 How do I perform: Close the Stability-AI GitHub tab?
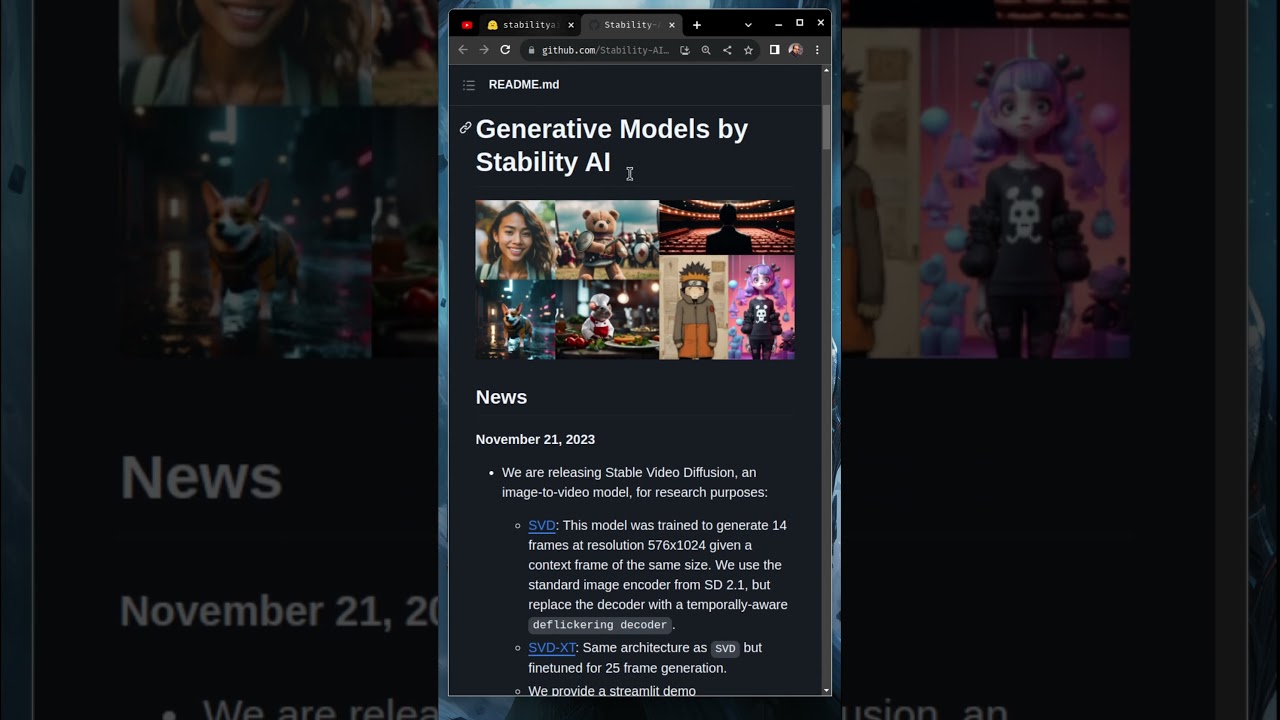672,25
